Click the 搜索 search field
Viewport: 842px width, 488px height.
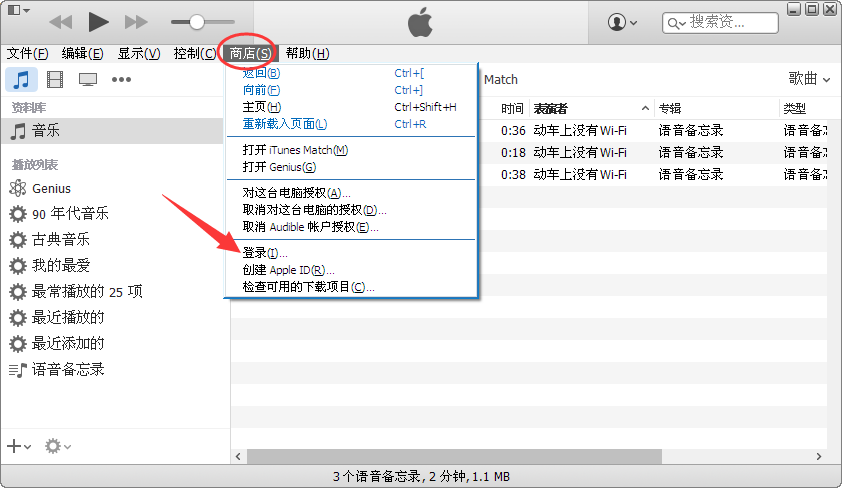click(720, 23)
